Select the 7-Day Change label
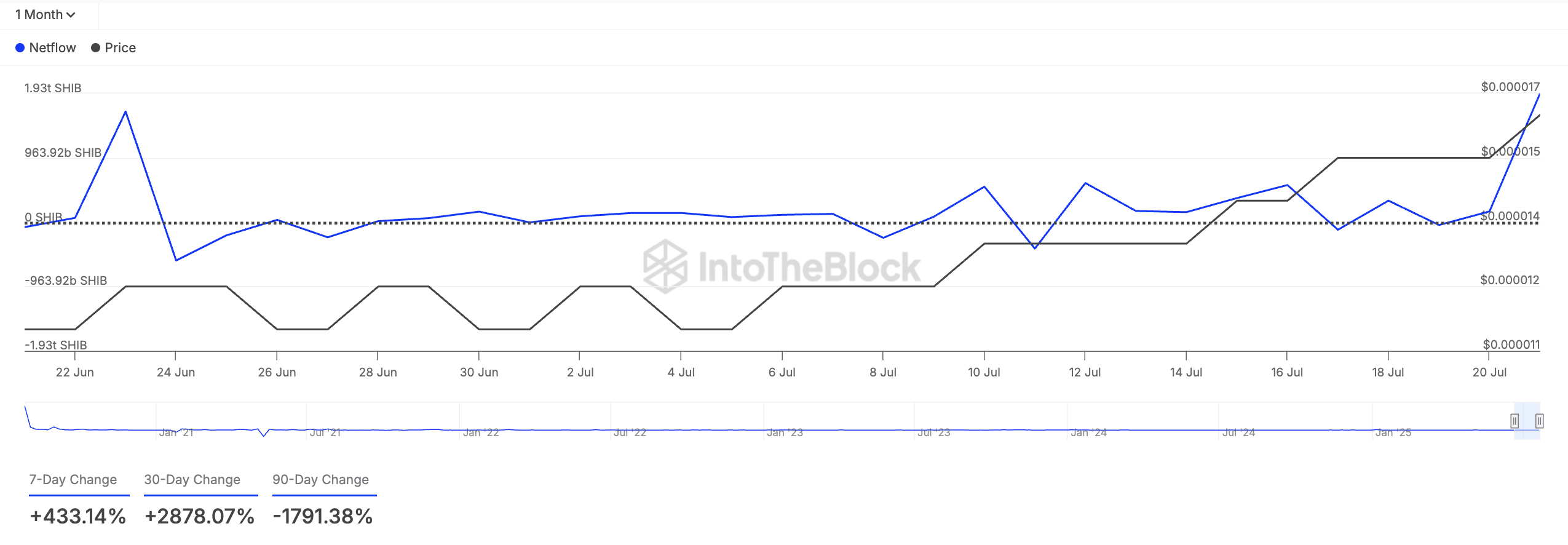 73,479
